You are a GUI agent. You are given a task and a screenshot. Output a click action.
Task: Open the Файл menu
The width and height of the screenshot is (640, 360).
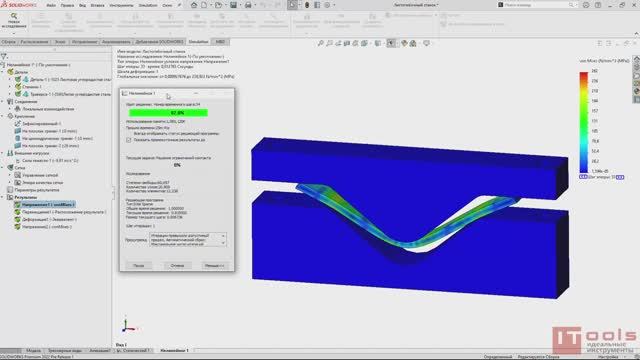(x=51, y=5)
